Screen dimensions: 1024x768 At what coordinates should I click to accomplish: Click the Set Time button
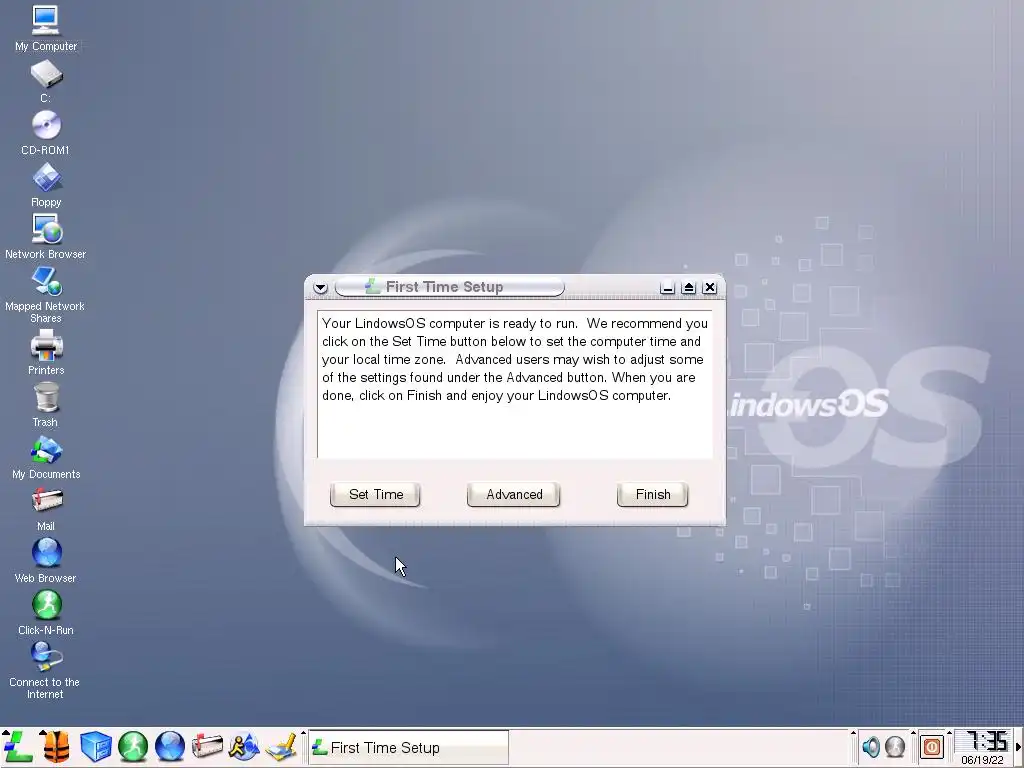click(x=376, y=494)
